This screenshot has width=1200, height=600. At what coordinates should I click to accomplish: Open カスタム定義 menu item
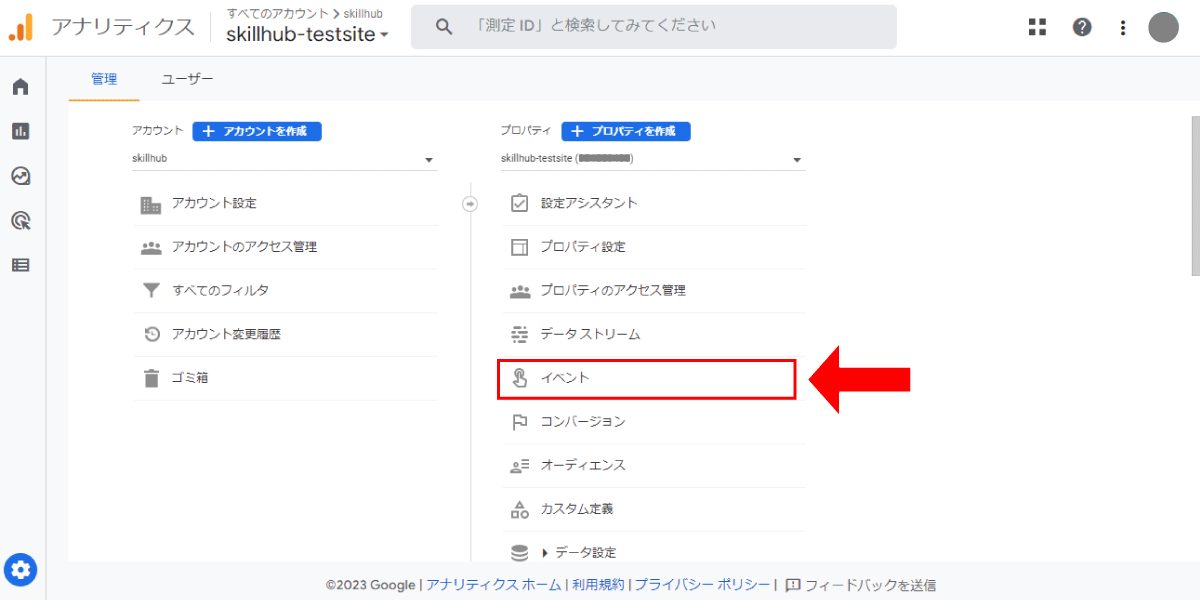pyautogui.click(x=652, y=509)
